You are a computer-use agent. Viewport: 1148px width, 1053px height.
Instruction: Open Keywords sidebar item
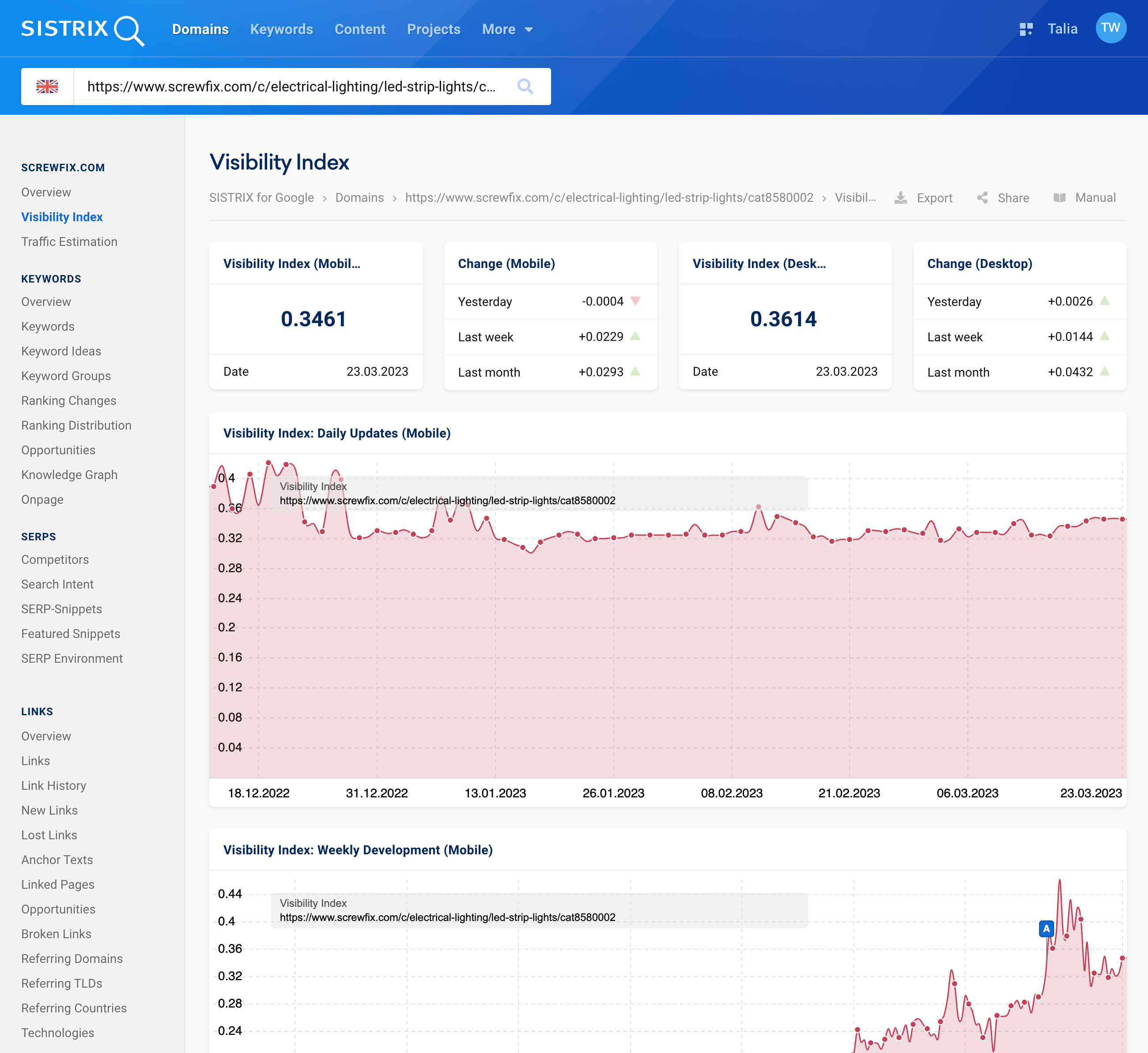[48, 327]
